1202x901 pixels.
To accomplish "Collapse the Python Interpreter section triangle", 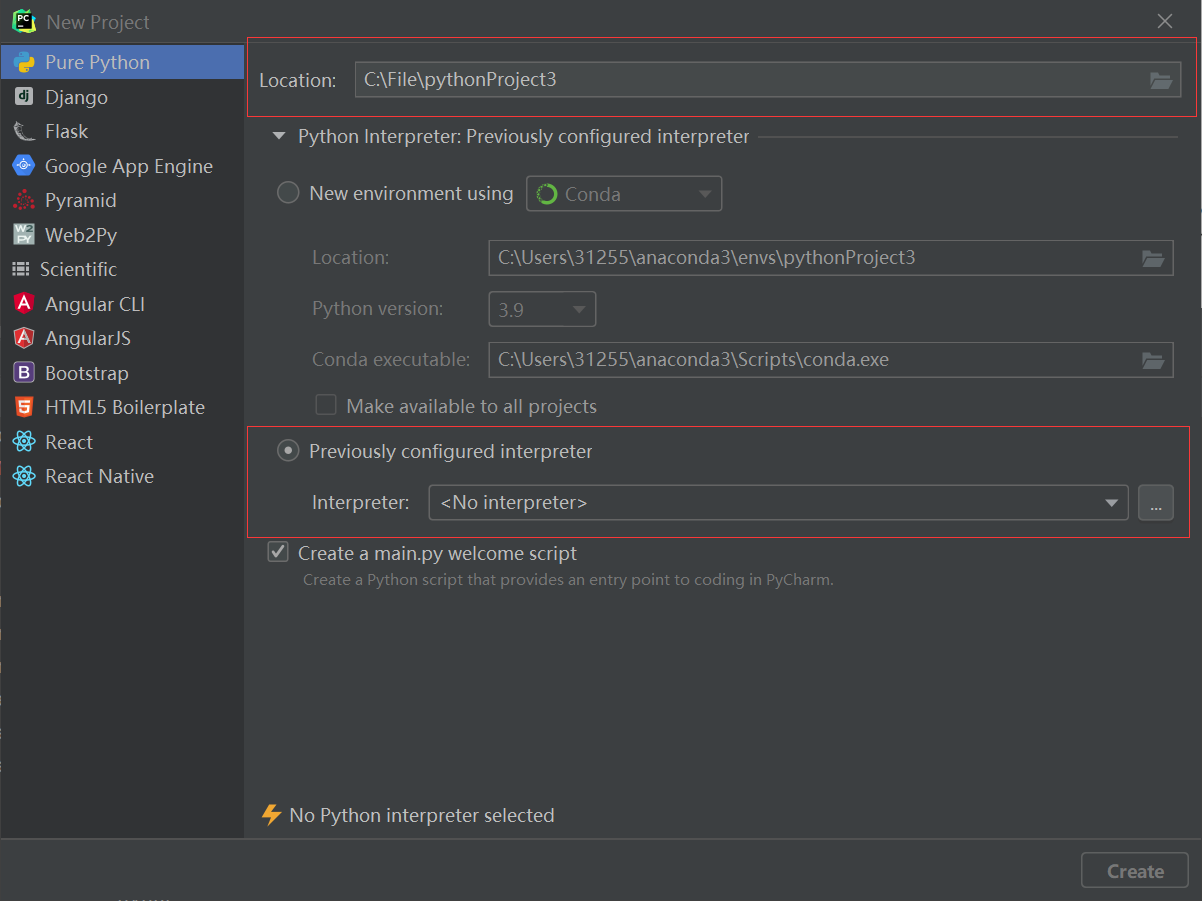I will coord(279,137).
